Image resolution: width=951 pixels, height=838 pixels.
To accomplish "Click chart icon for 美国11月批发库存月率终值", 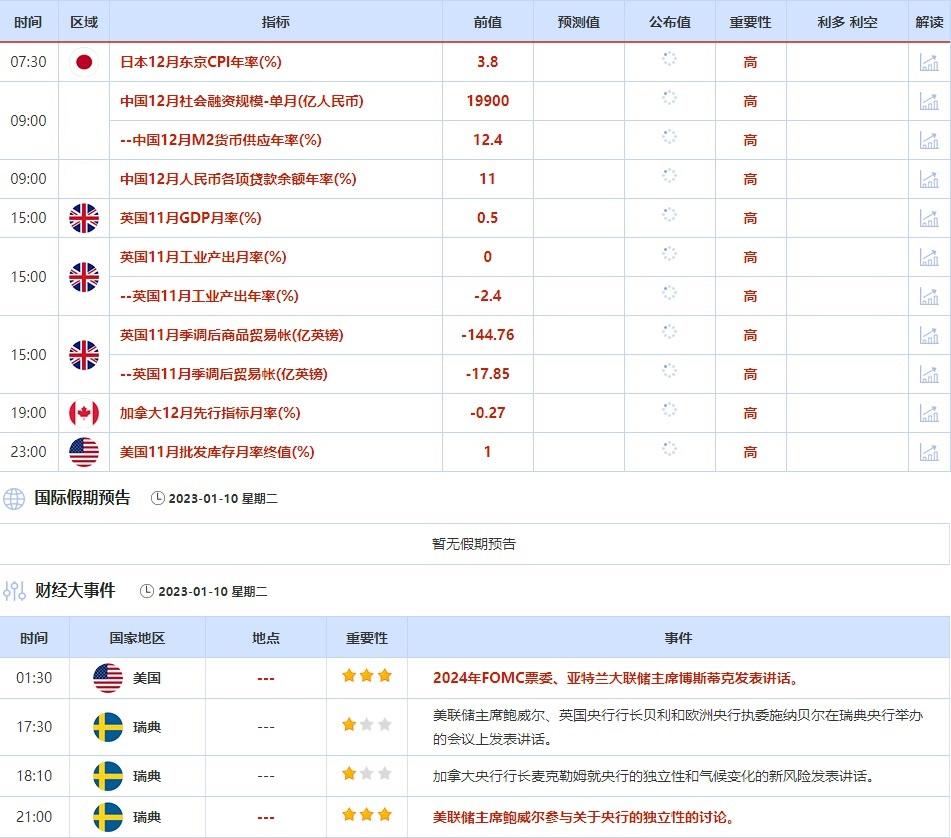I will pyautogui.click(x=929, y=452).
